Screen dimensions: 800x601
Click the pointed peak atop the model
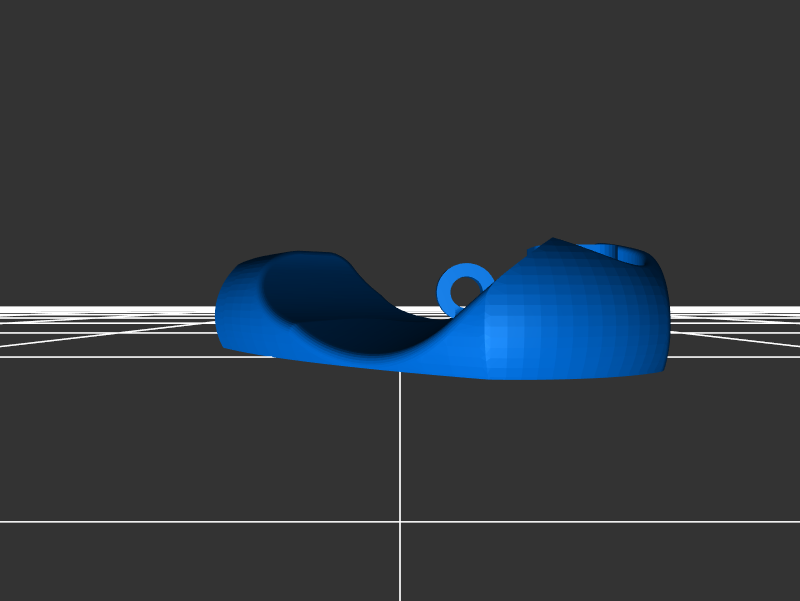(552, 240)
